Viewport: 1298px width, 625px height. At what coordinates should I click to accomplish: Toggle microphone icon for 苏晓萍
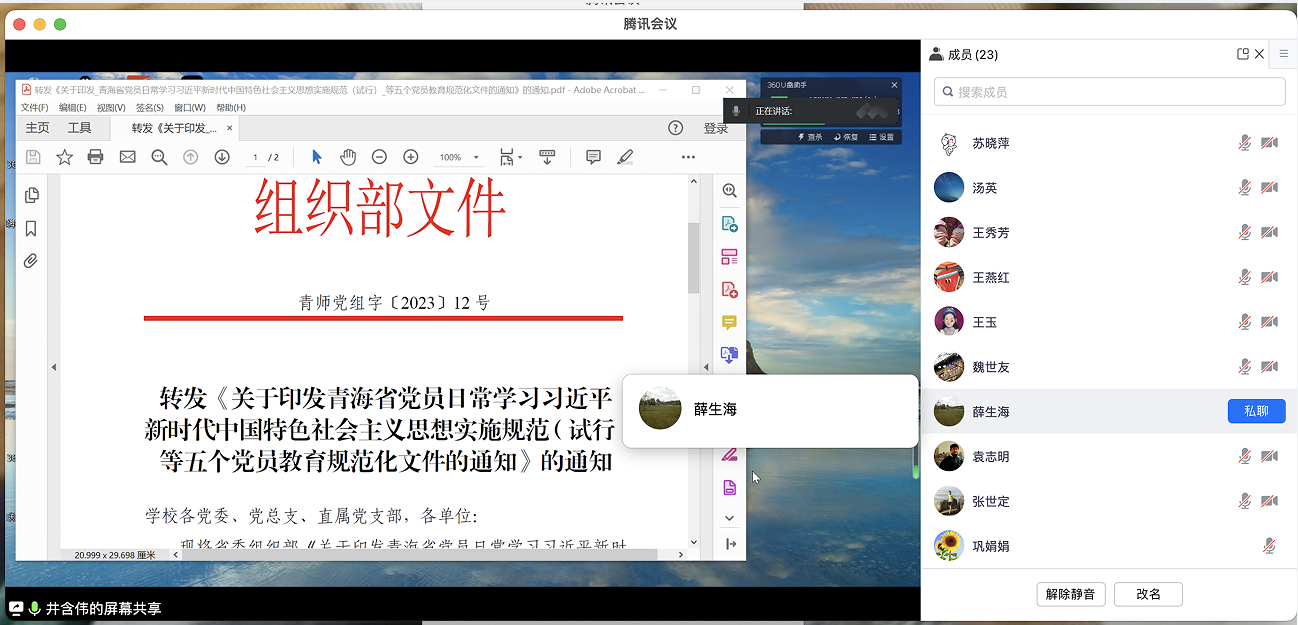click(x=1244, y=143)
